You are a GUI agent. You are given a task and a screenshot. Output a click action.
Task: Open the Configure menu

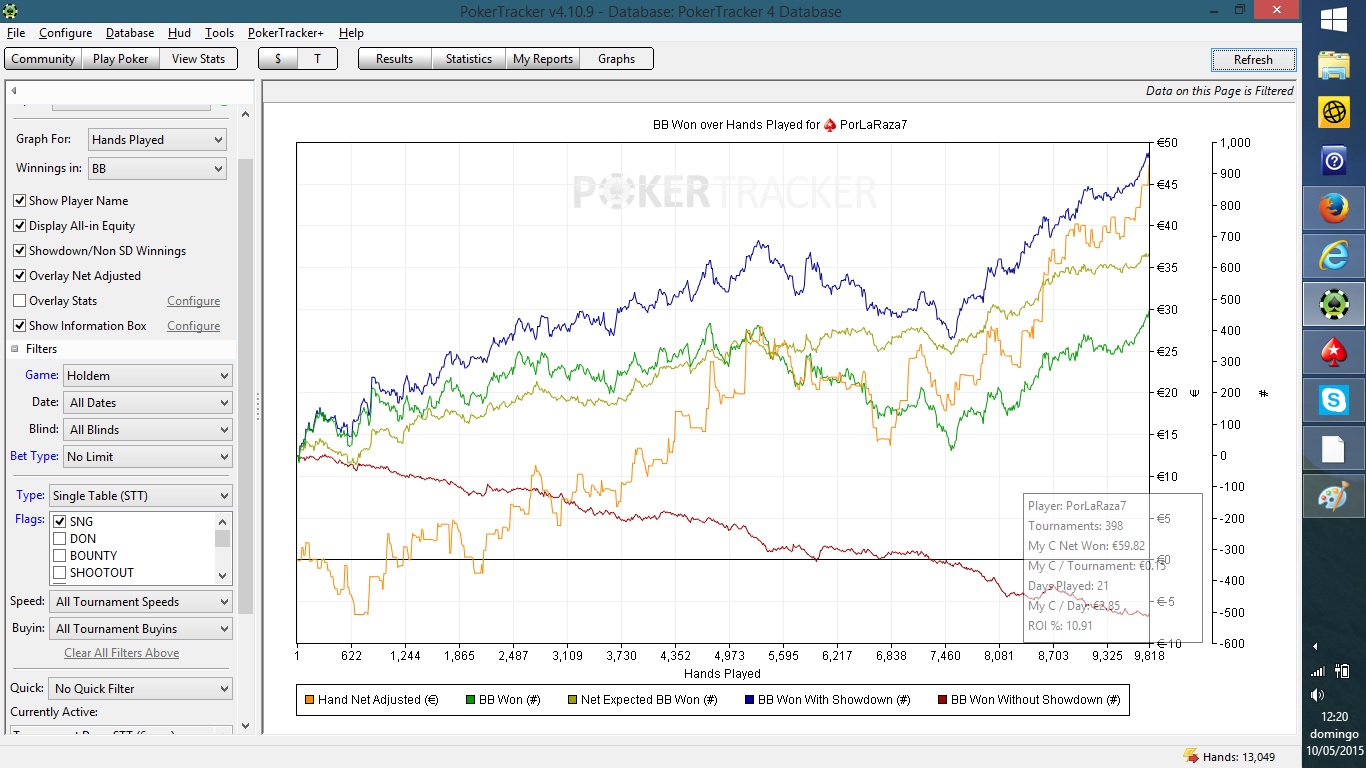tap(65, 33)
